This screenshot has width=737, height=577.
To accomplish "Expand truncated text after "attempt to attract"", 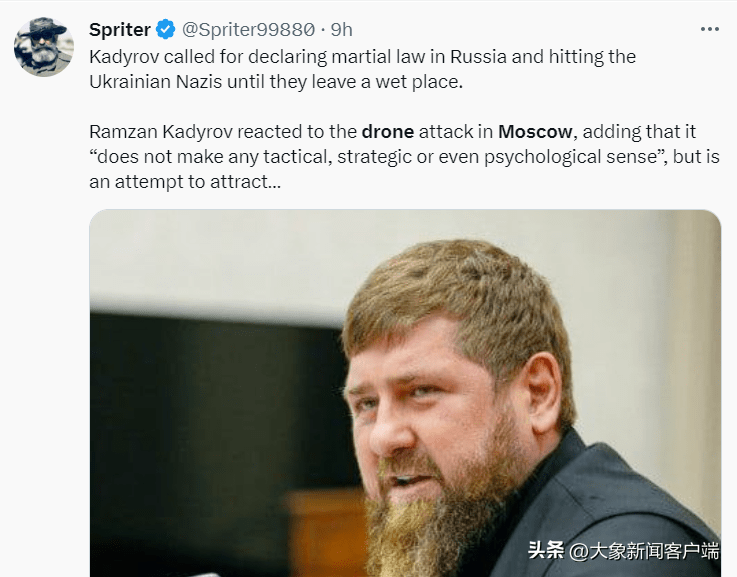I will point(274,182).
